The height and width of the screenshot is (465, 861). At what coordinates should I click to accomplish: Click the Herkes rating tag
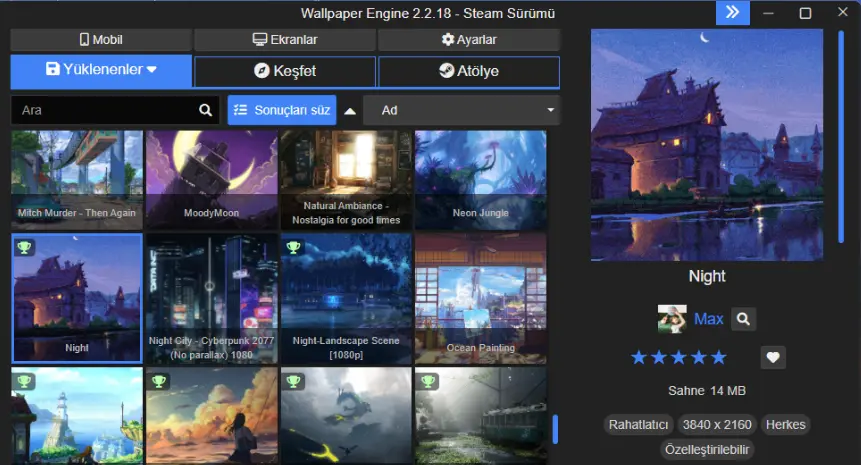pos(785,424)
